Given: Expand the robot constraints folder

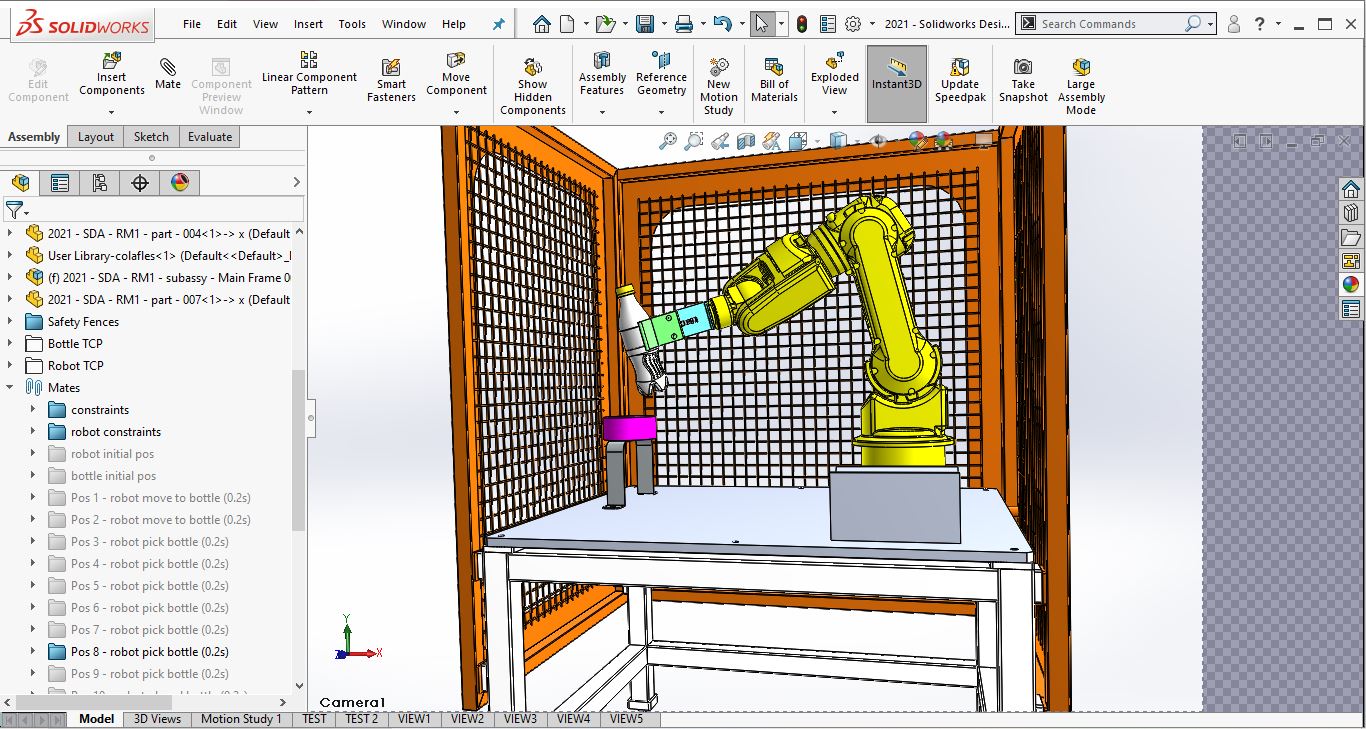Looking at the screenshot, I should 33,432.
